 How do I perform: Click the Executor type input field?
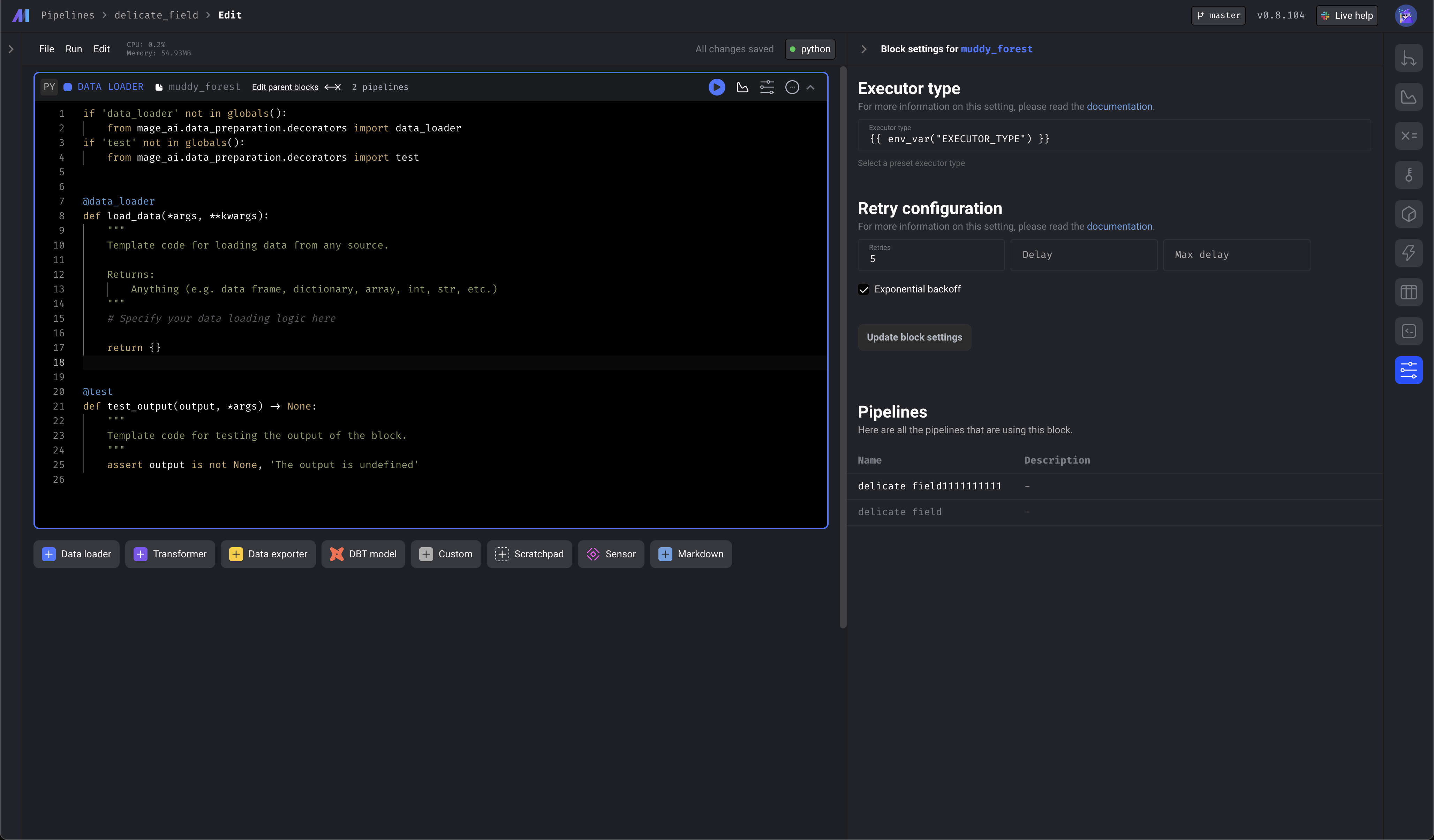pyautogui.click(x=1114, y=135)
